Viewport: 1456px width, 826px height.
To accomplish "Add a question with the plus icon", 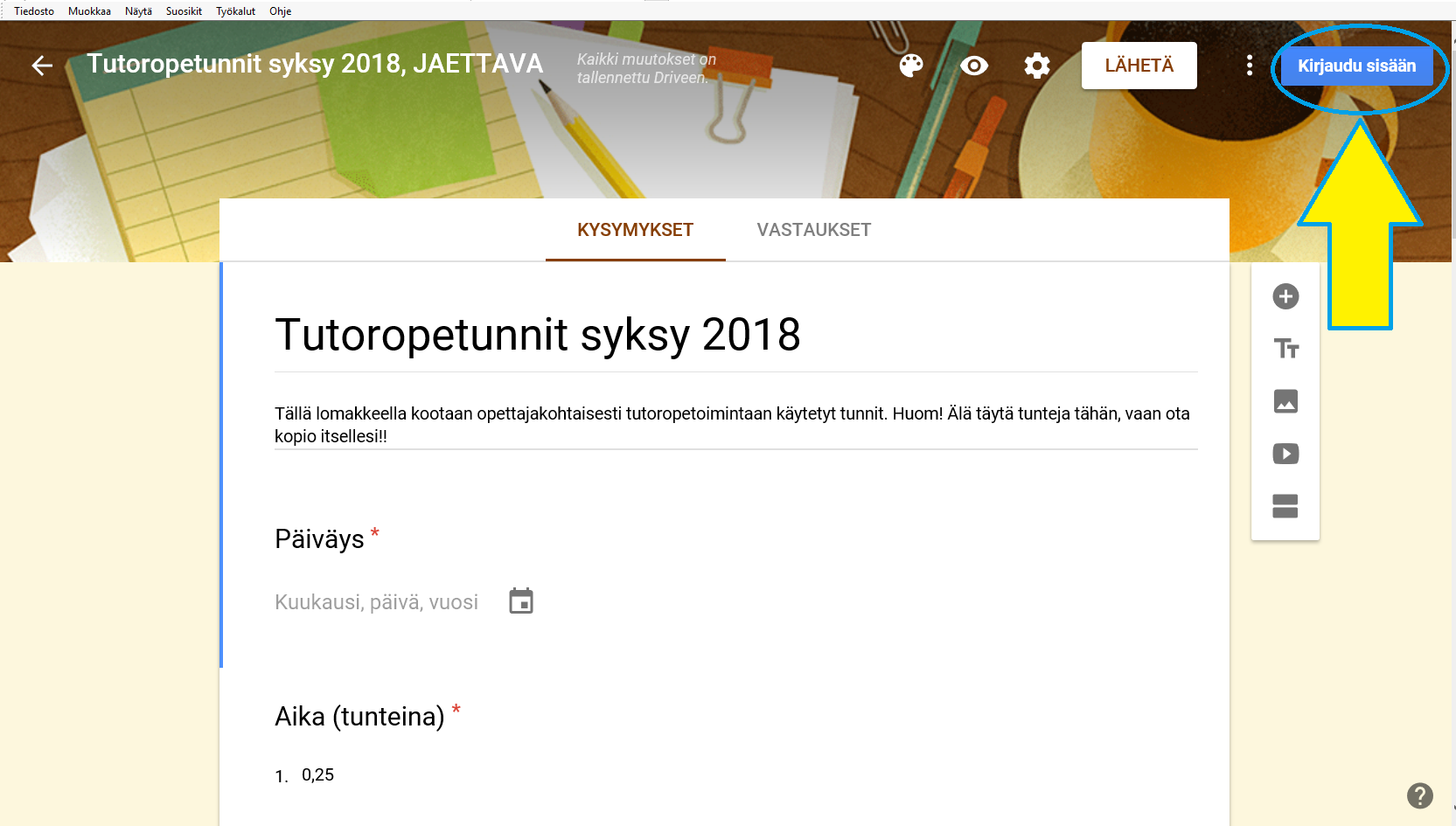I will click(1285, 296).
